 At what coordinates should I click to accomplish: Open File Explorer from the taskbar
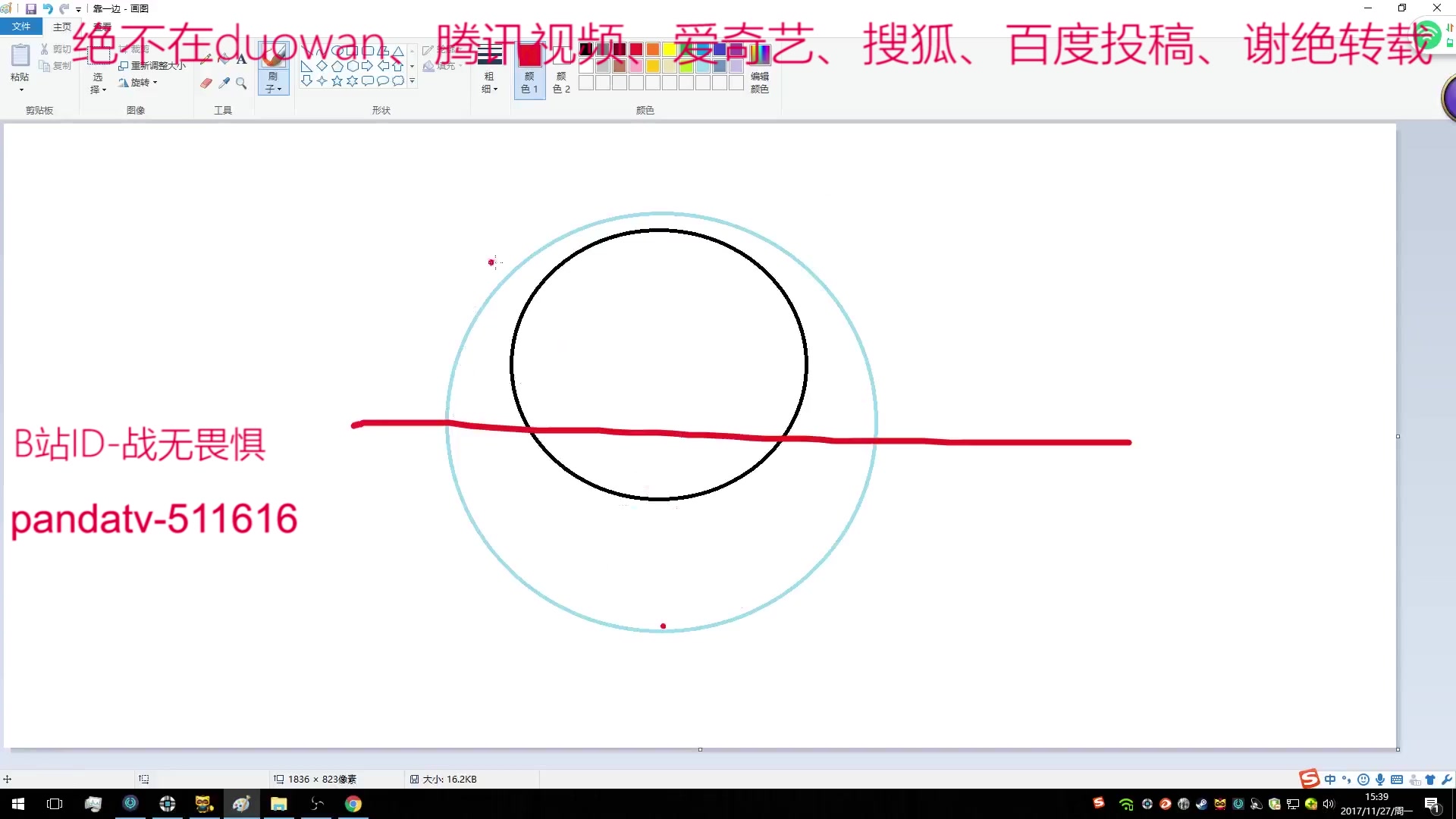279,804
